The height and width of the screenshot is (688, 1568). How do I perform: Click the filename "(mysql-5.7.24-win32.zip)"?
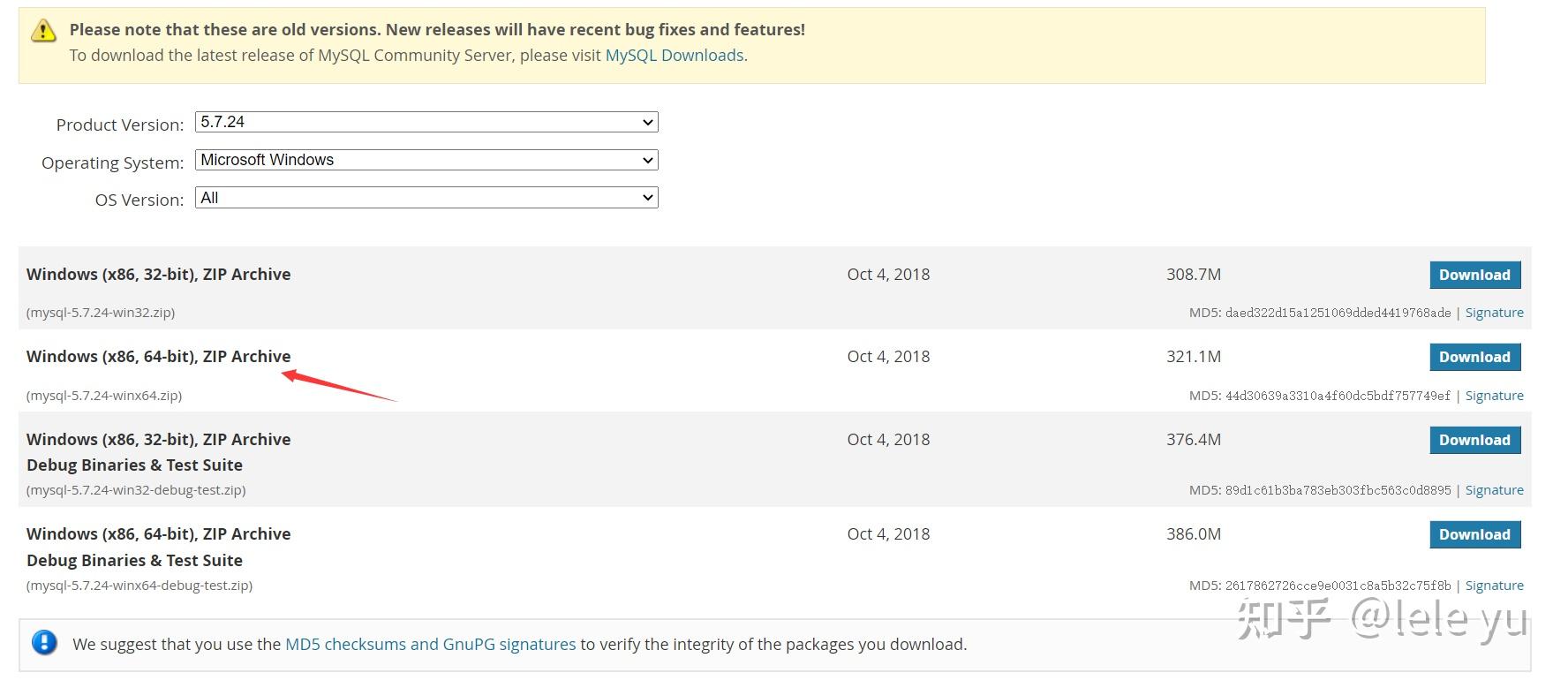pyautogui.click(x=101, y=313)
